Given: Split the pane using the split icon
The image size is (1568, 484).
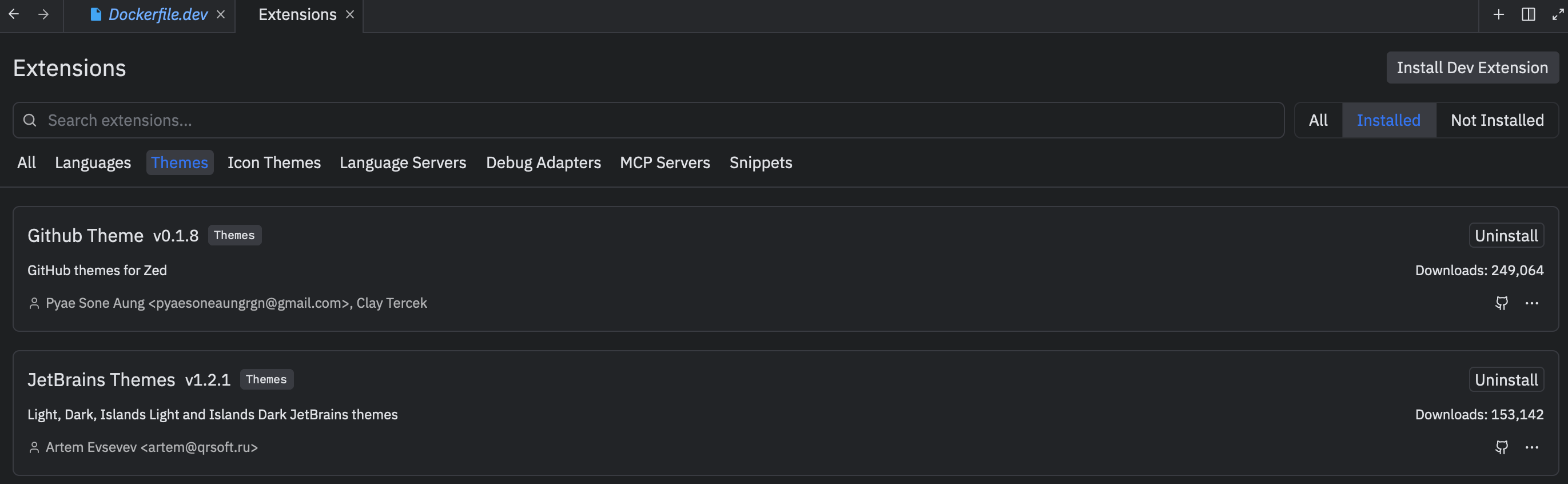Looking at the screenshot, I should 1528,14.
